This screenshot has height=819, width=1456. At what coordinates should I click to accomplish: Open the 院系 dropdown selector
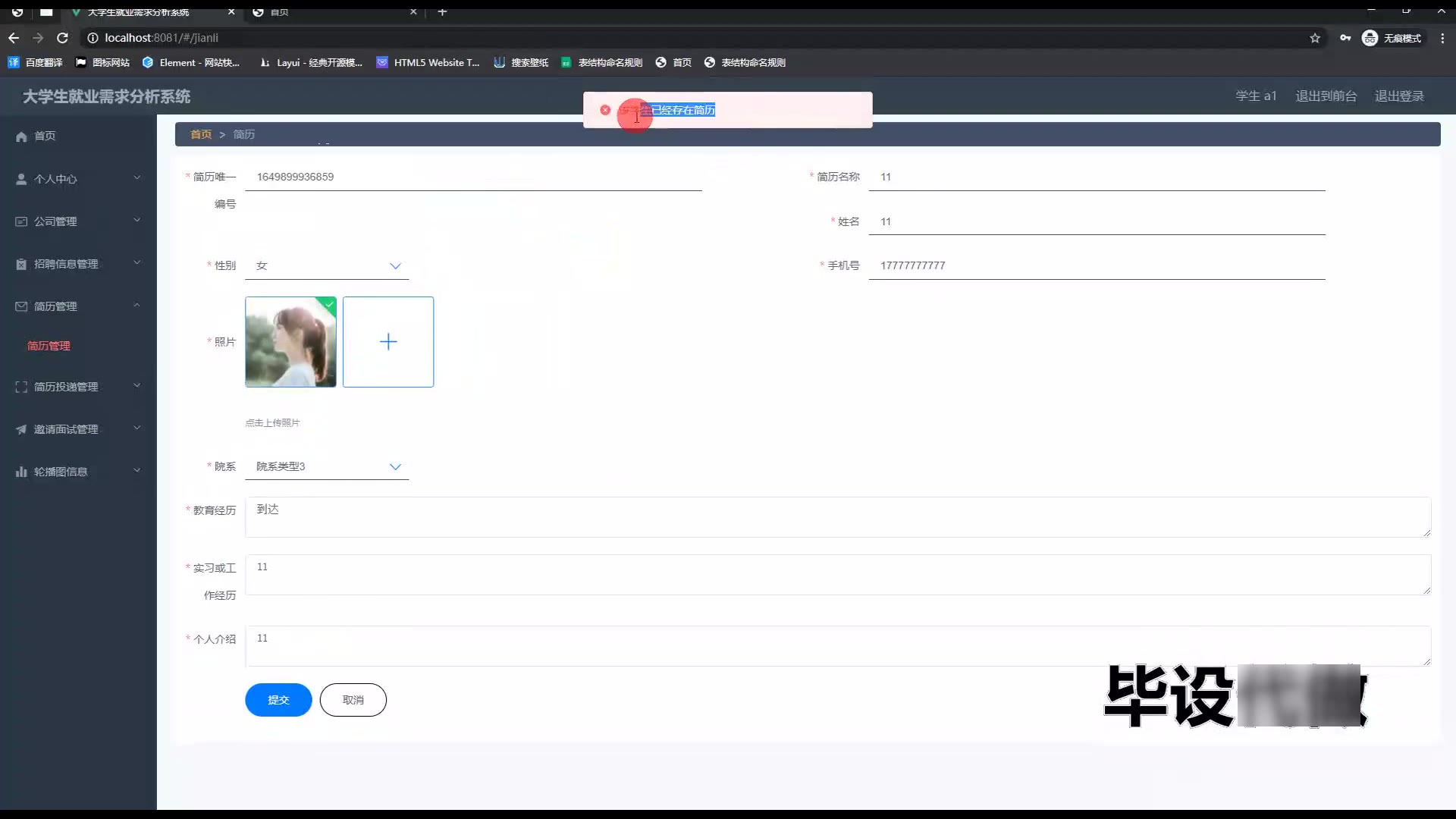coord(326,466)
